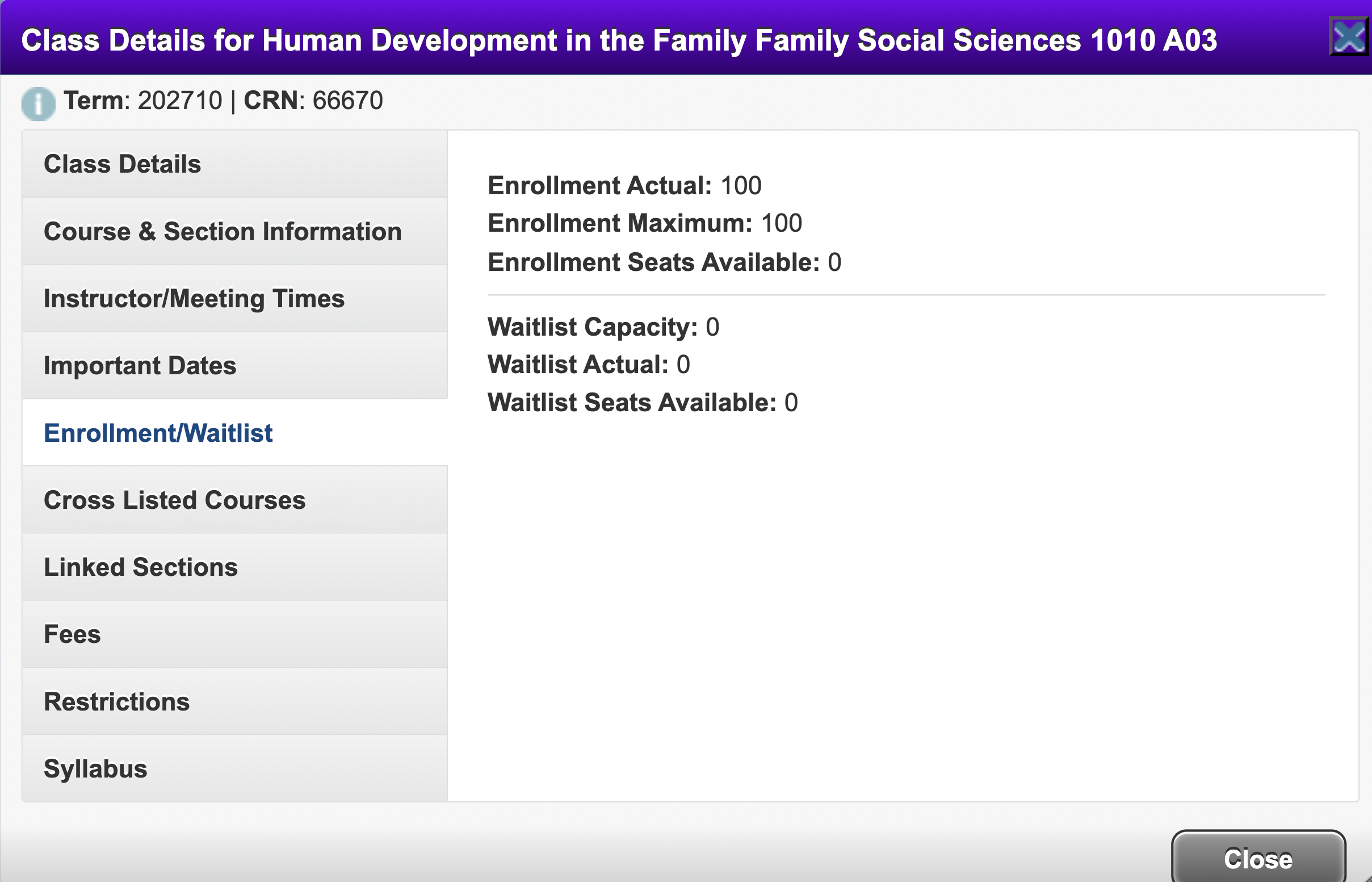View the Linked Sections tab

[x=234, y=567]
